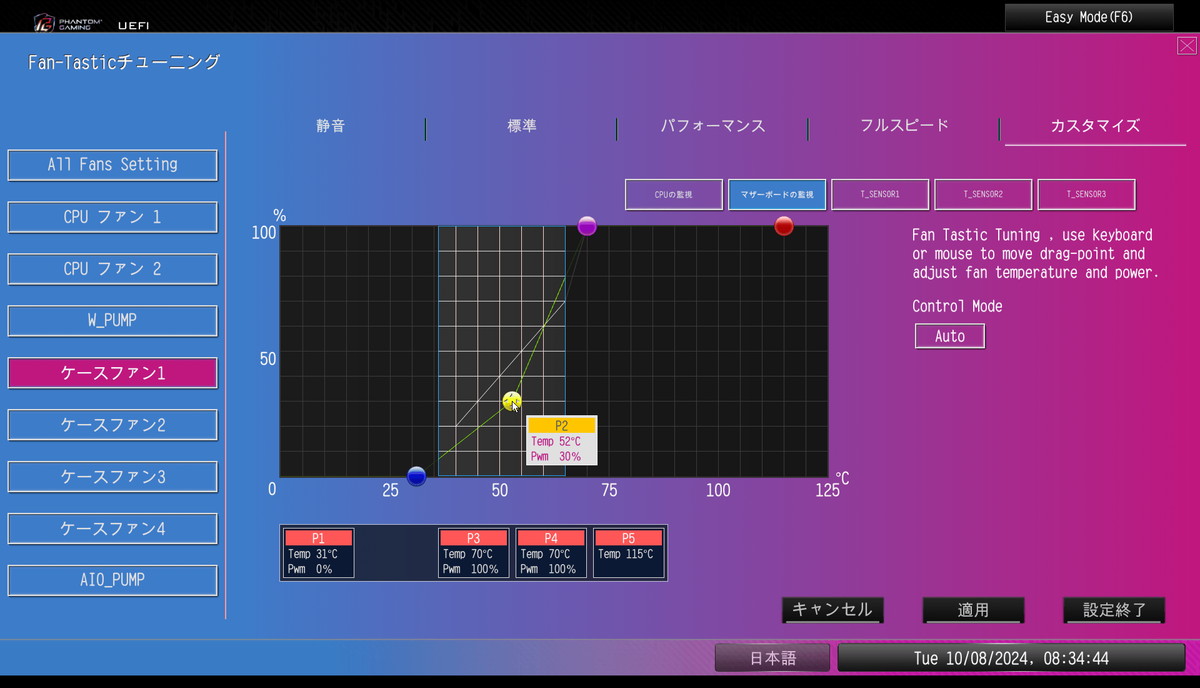Select AIO_PUMP in fan list
The width and height of the screenshot is (1200, 688).
pyautogui.click(x=113, y=581)
